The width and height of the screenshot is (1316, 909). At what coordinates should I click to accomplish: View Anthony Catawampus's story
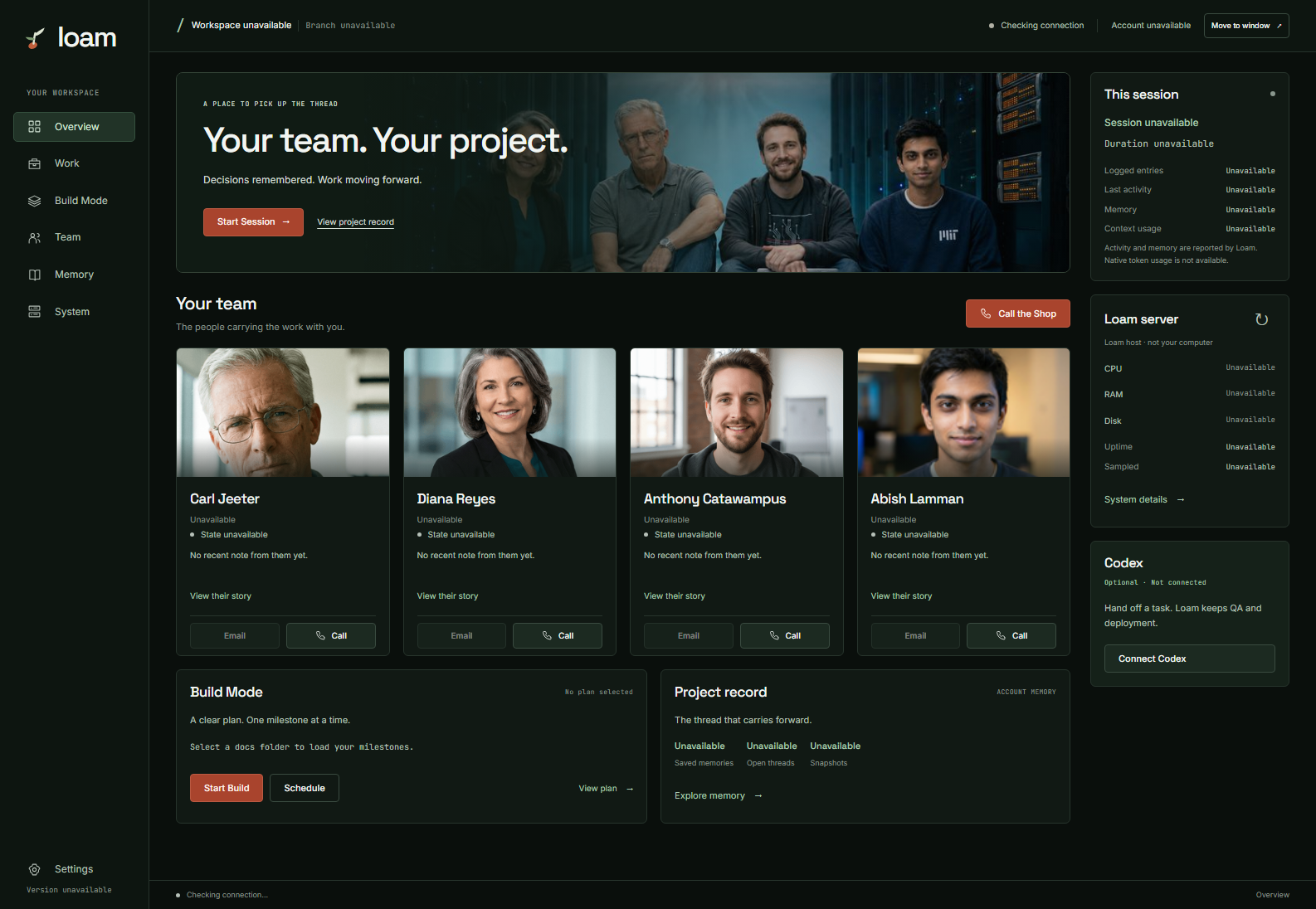pyautogui.click(x=675, y=596)
